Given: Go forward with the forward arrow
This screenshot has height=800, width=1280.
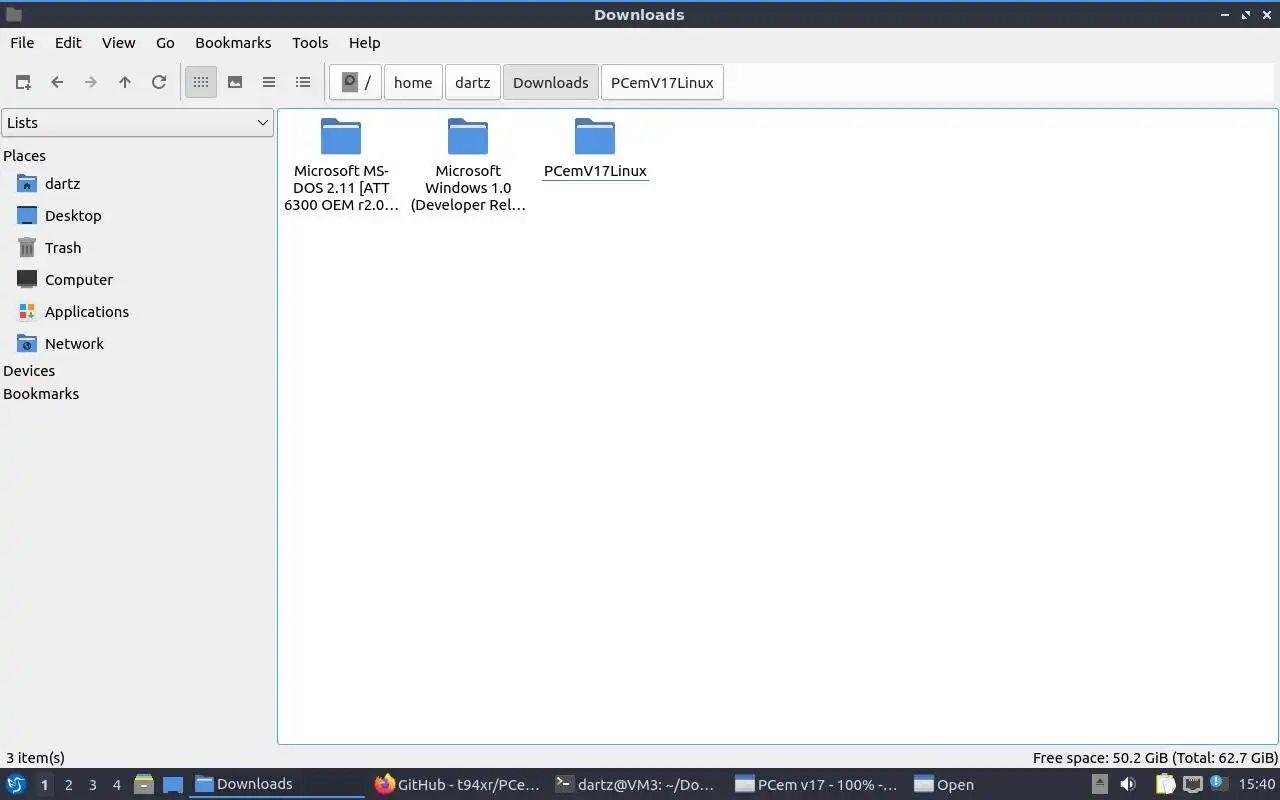Looking at the screenshot, I should [91, 82].
